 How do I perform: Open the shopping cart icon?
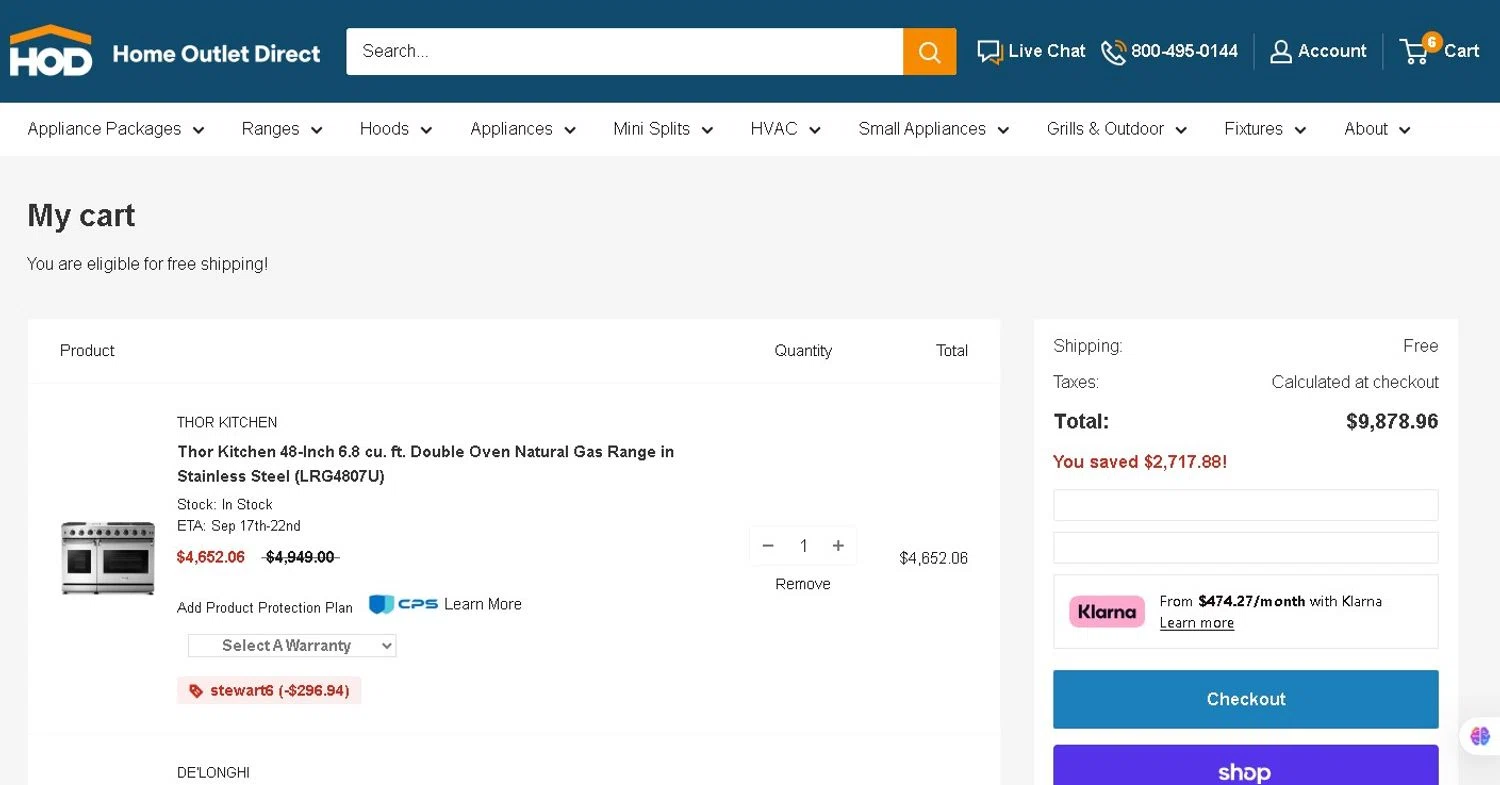(1414, 52)
